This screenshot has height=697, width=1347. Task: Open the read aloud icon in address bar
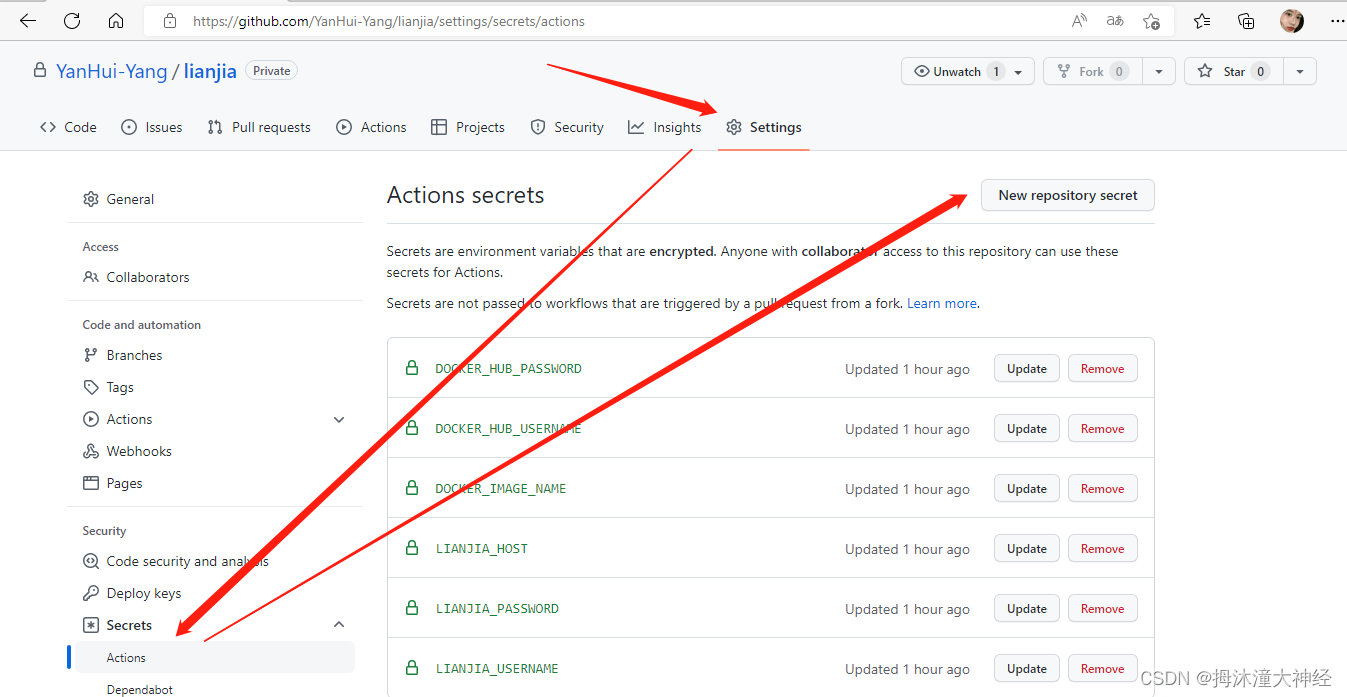1079,20
